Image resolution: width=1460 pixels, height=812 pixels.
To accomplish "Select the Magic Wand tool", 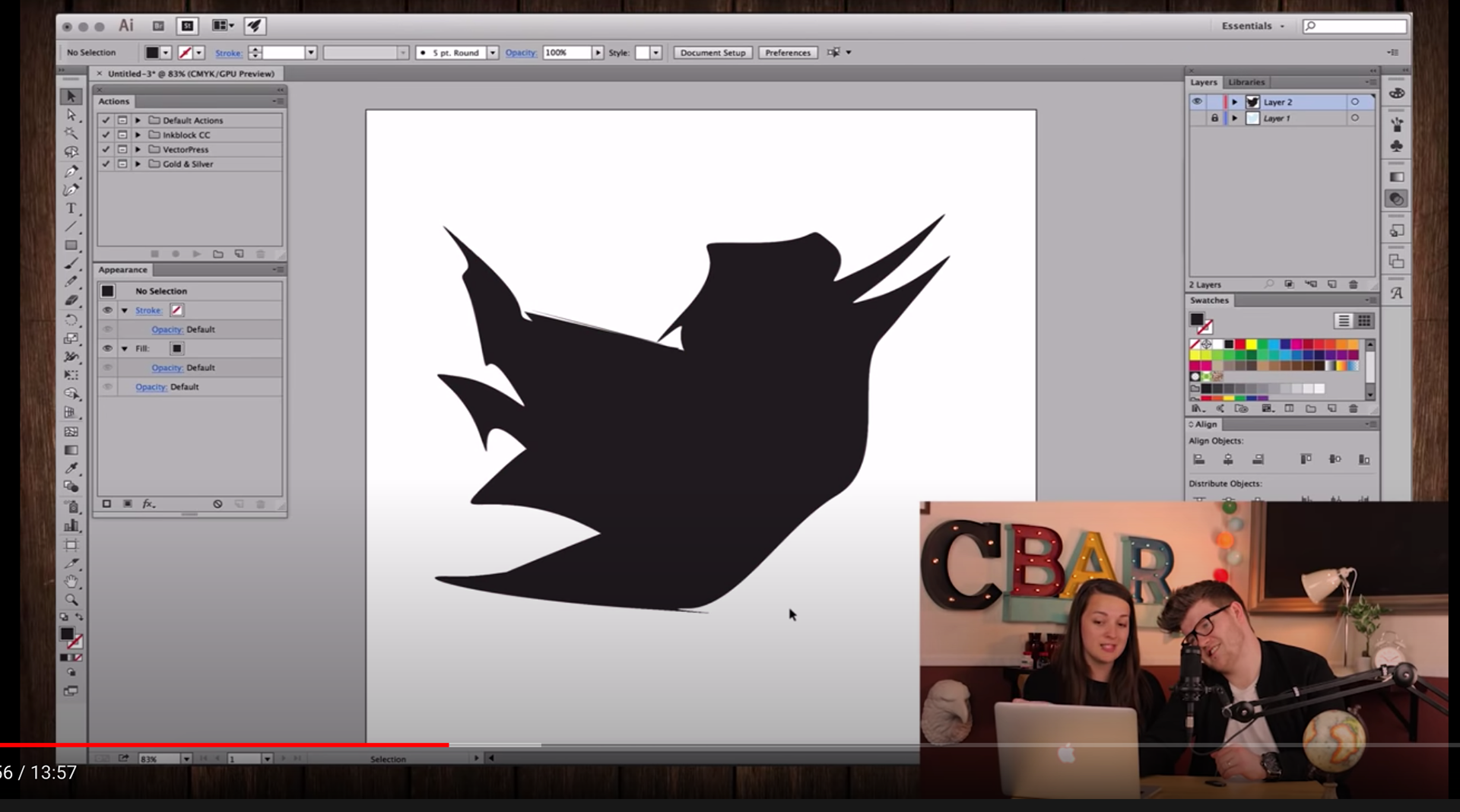I will [71, 133].
